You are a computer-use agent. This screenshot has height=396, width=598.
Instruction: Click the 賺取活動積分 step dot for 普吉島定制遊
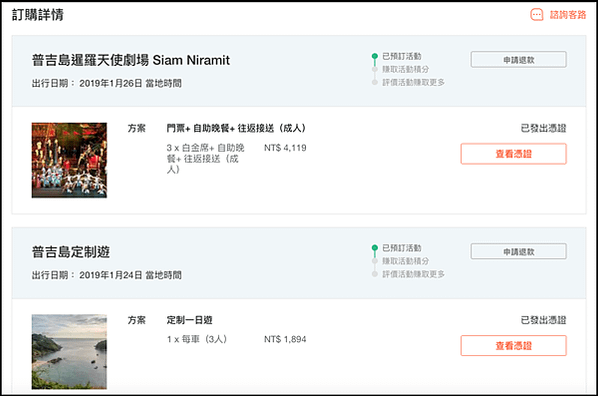pyautogui.click(x=375, y=261)
